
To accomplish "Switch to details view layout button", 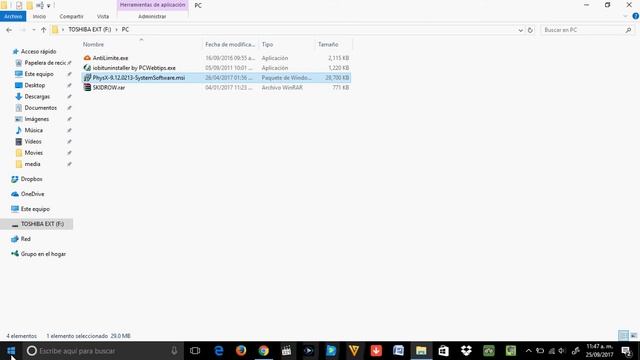I will coord(623,336).
